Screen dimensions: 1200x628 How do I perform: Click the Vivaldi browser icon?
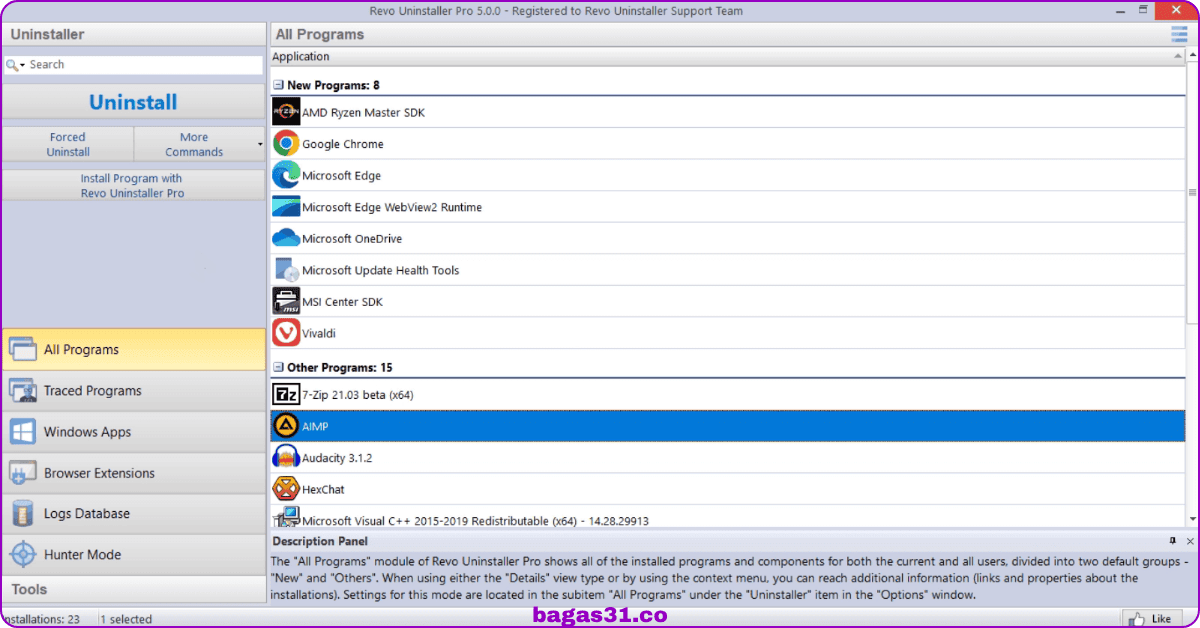click(x=286, y=333)
